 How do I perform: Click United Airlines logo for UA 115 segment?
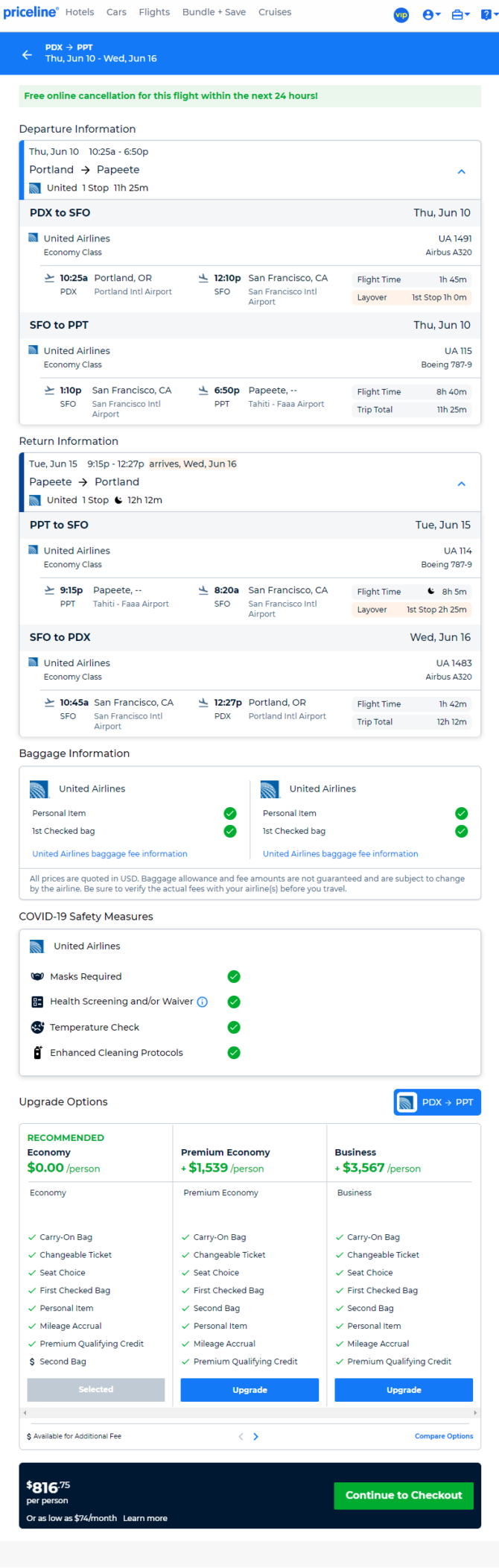(34, 350)
